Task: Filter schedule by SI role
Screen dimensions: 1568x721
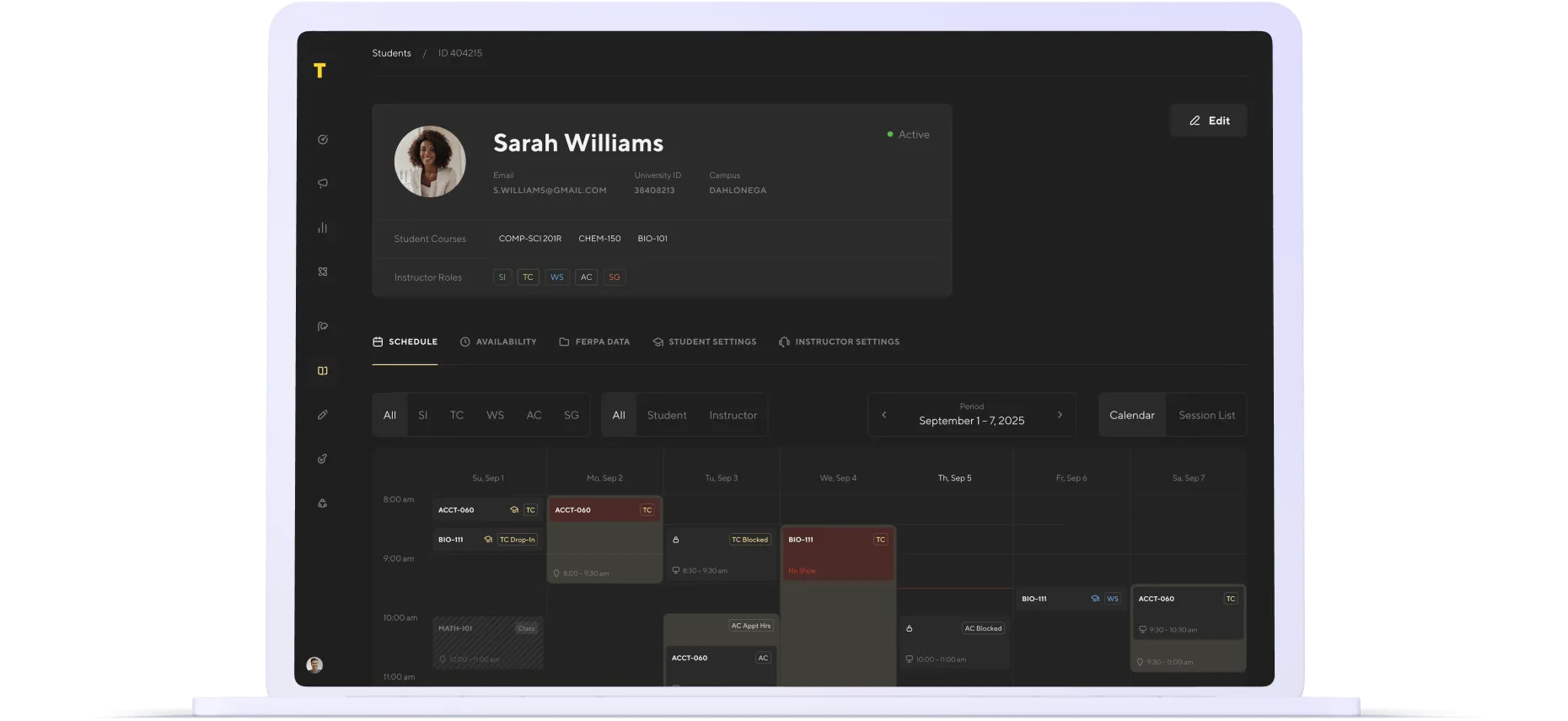Action: click(423, 415)
